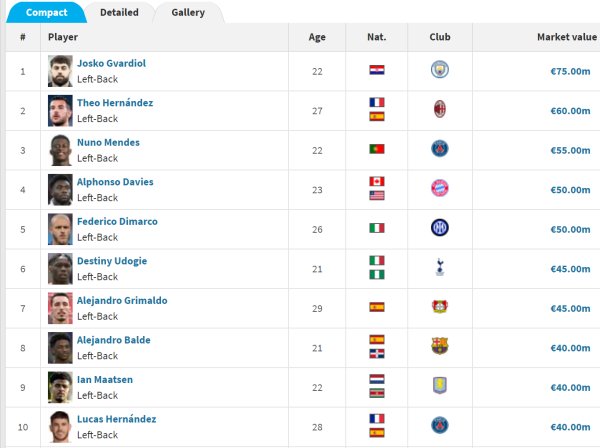Click the Portugal flag for Nuno Mendes

377,149
